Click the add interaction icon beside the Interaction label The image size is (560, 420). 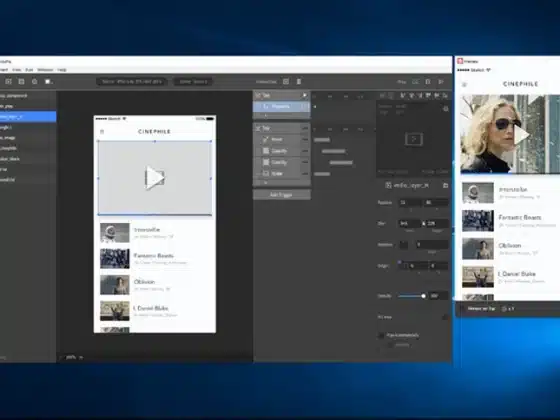(286, 82)
